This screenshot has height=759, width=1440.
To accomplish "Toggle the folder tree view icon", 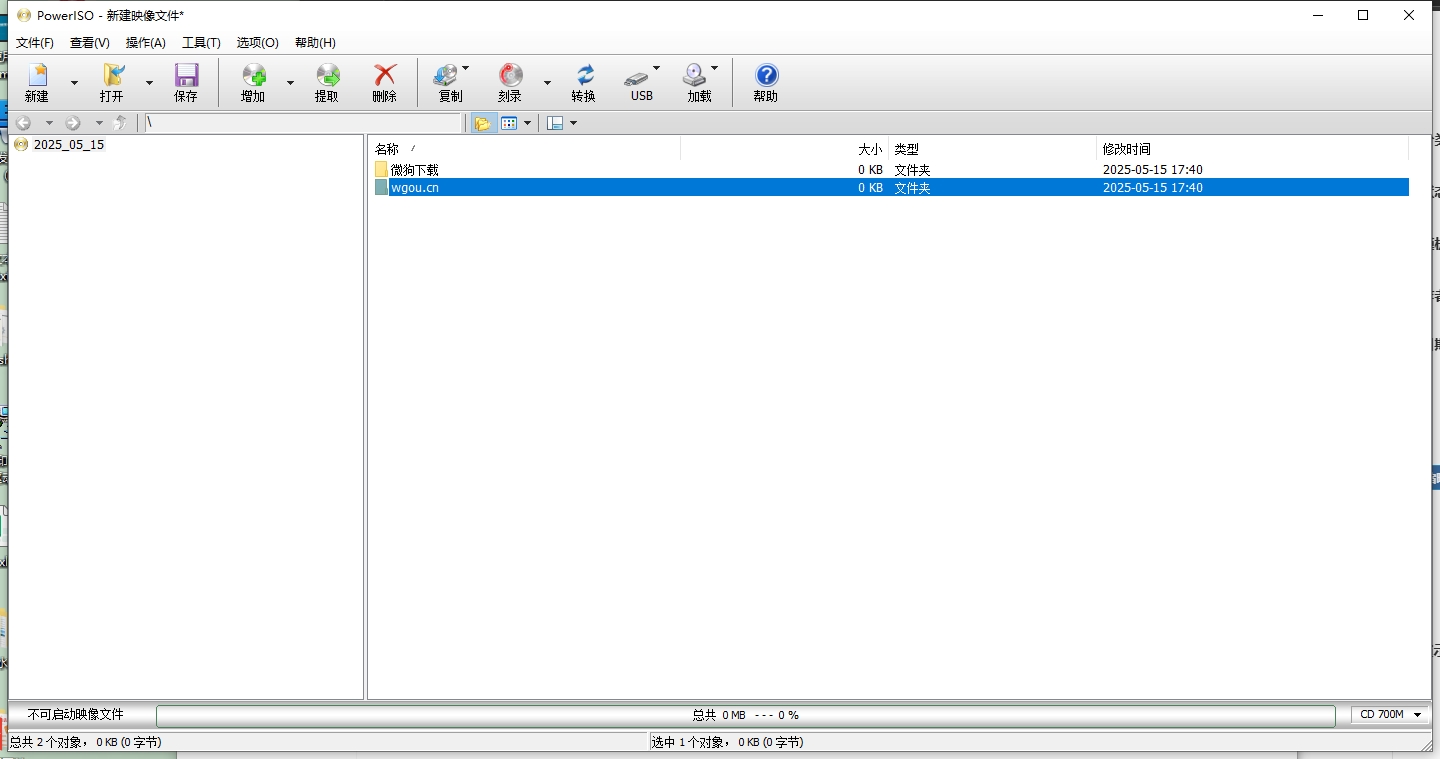I will pyautogui.click(x=483, y=123).
